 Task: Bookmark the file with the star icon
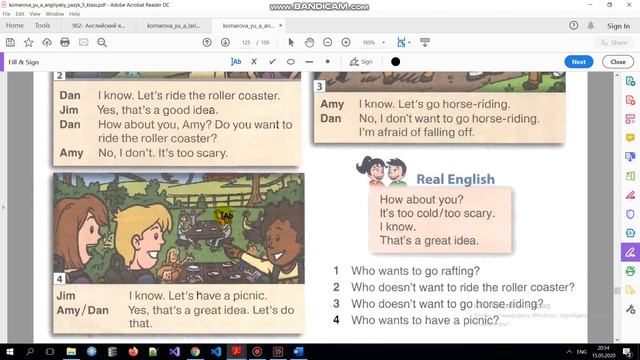click(29, 42)
